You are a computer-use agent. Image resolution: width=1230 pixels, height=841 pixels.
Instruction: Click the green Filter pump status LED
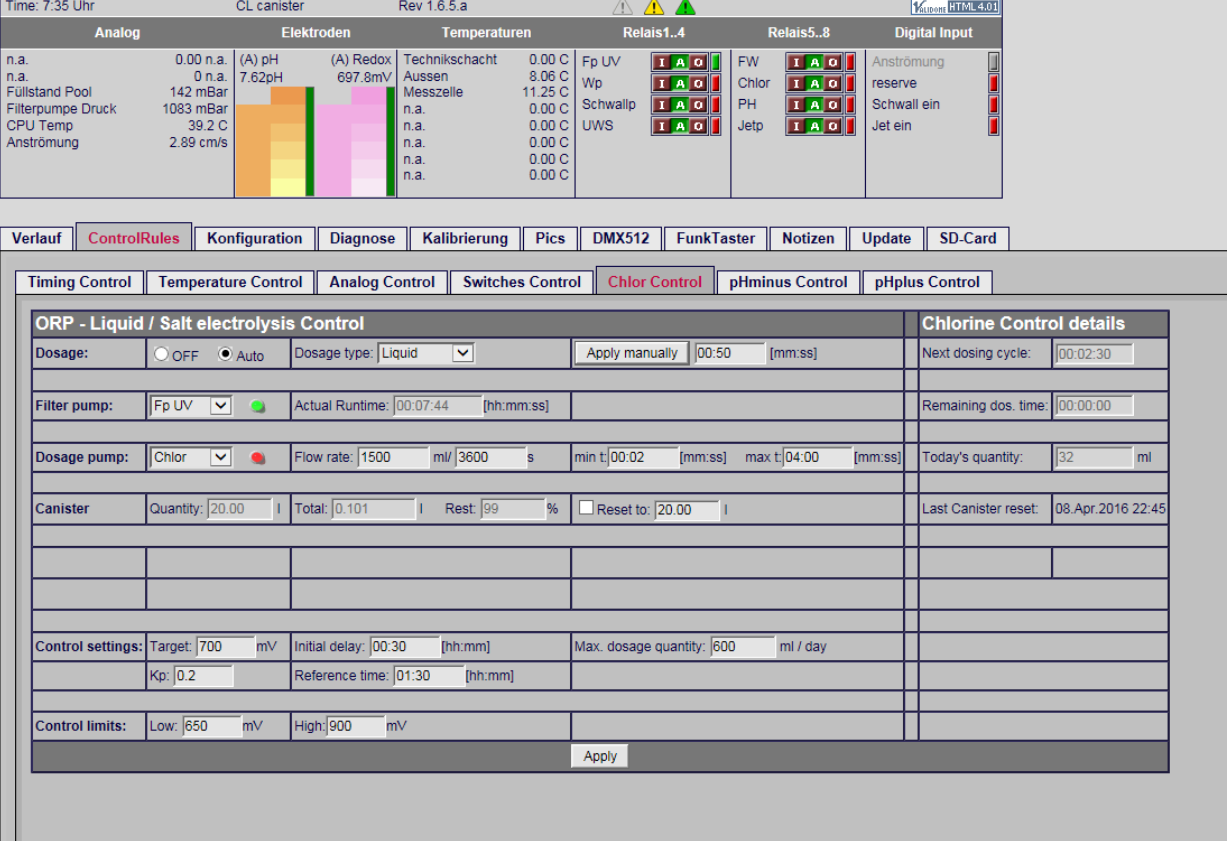[x=258, y=406]
